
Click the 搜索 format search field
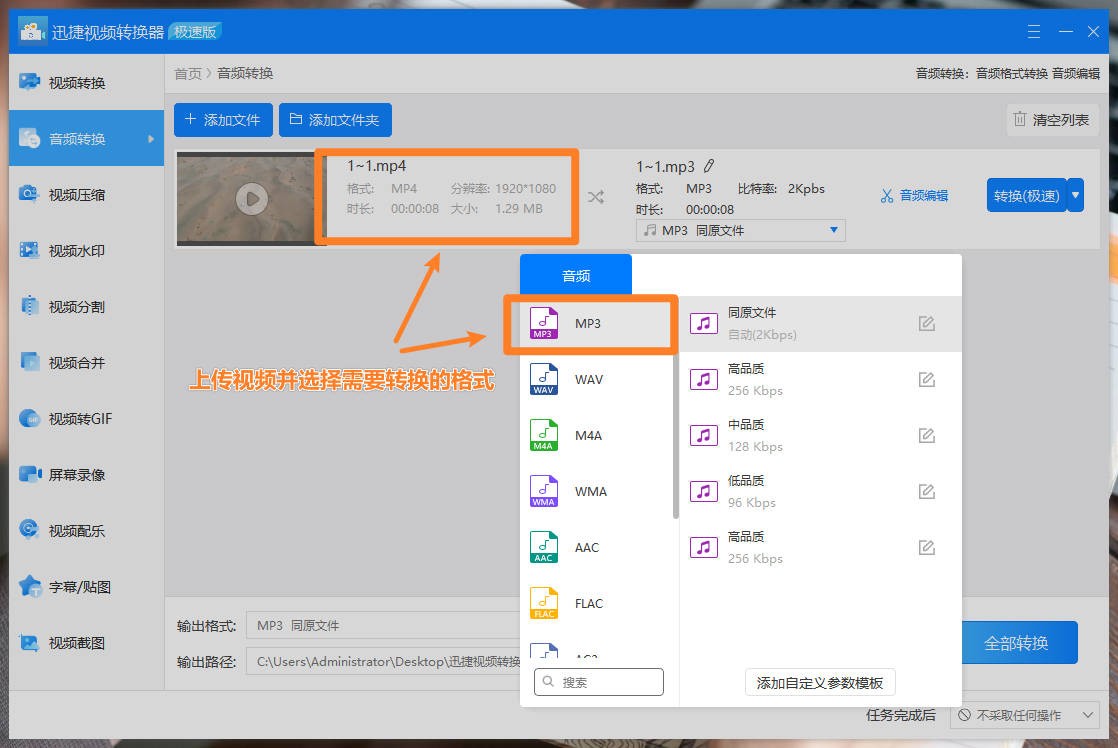point(597,681)
